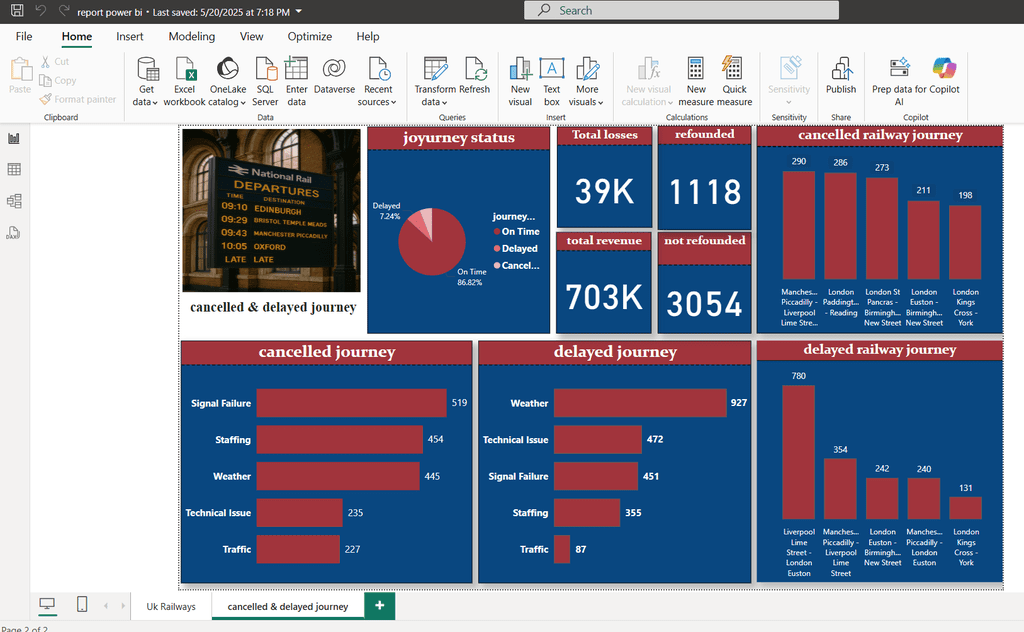The height and width of the screenshot is (632, 1024).
Task: Select the Signal Failure 519 bar
Action: 351,403
